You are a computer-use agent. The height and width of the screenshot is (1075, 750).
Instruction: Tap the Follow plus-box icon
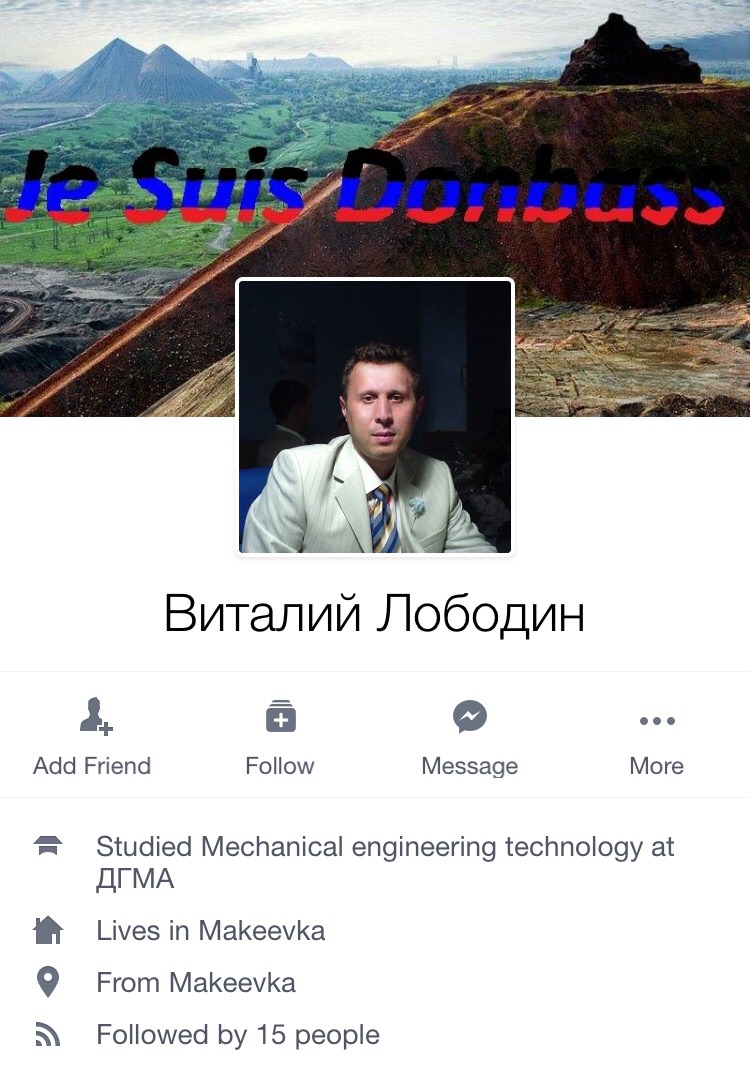281,716
